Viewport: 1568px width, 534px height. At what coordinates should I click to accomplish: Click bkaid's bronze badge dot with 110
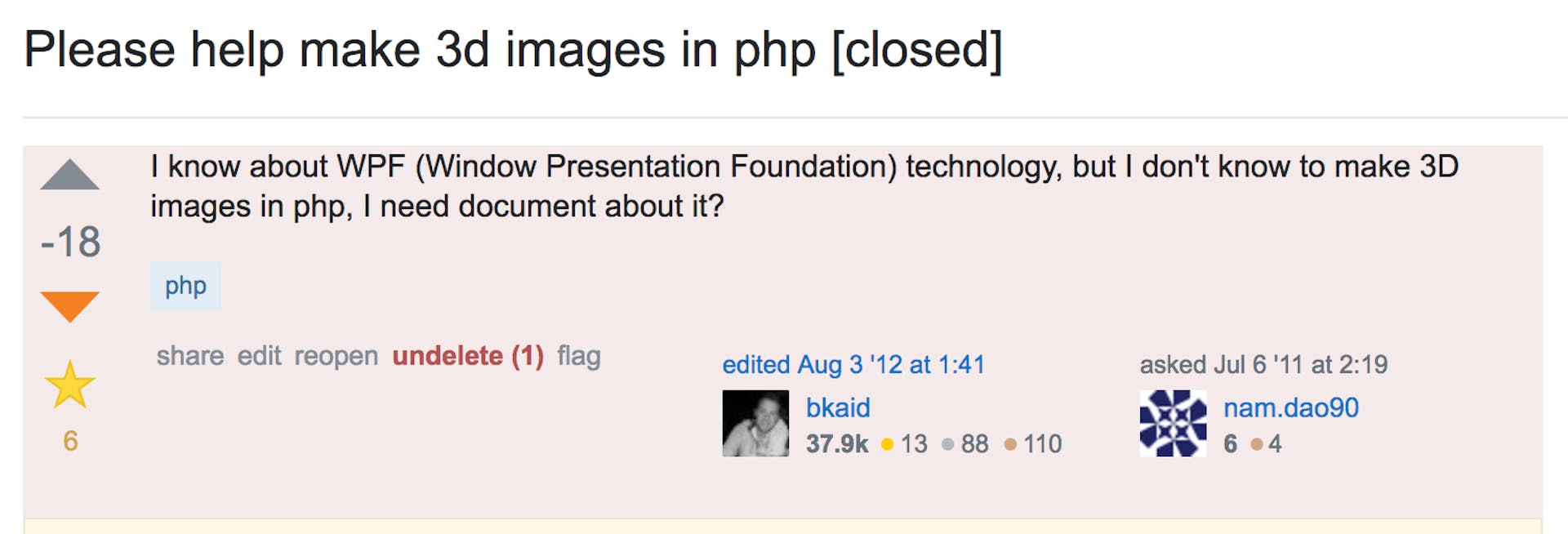point(1011,444)
